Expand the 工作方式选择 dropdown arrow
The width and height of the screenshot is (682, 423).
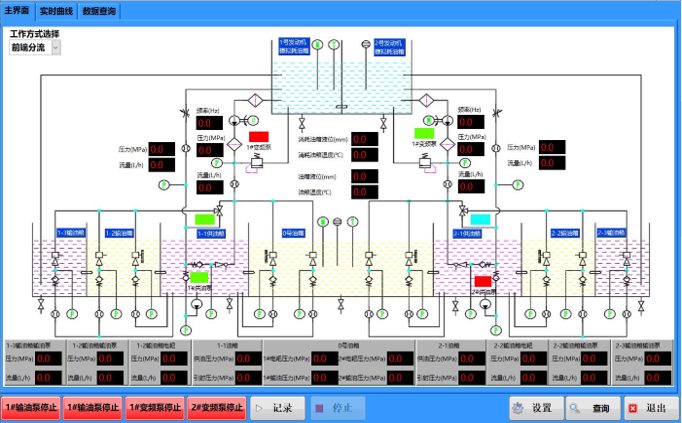[56, 47]
